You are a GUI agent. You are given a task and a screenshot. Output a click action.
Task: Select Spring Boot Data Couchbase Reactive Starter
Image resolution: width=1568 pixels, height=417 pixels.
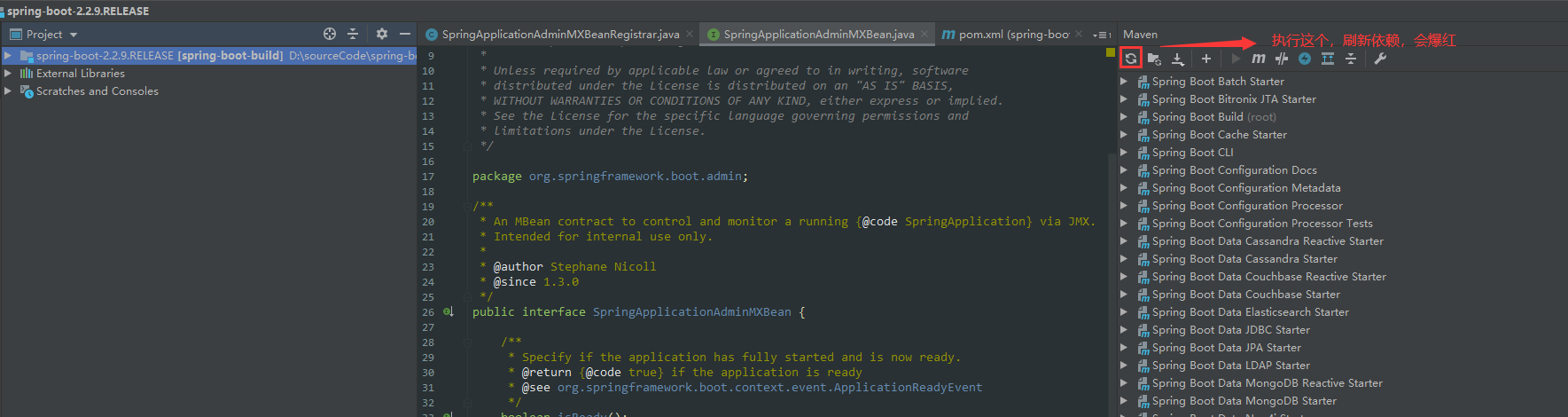click(x=1269, y=277)
